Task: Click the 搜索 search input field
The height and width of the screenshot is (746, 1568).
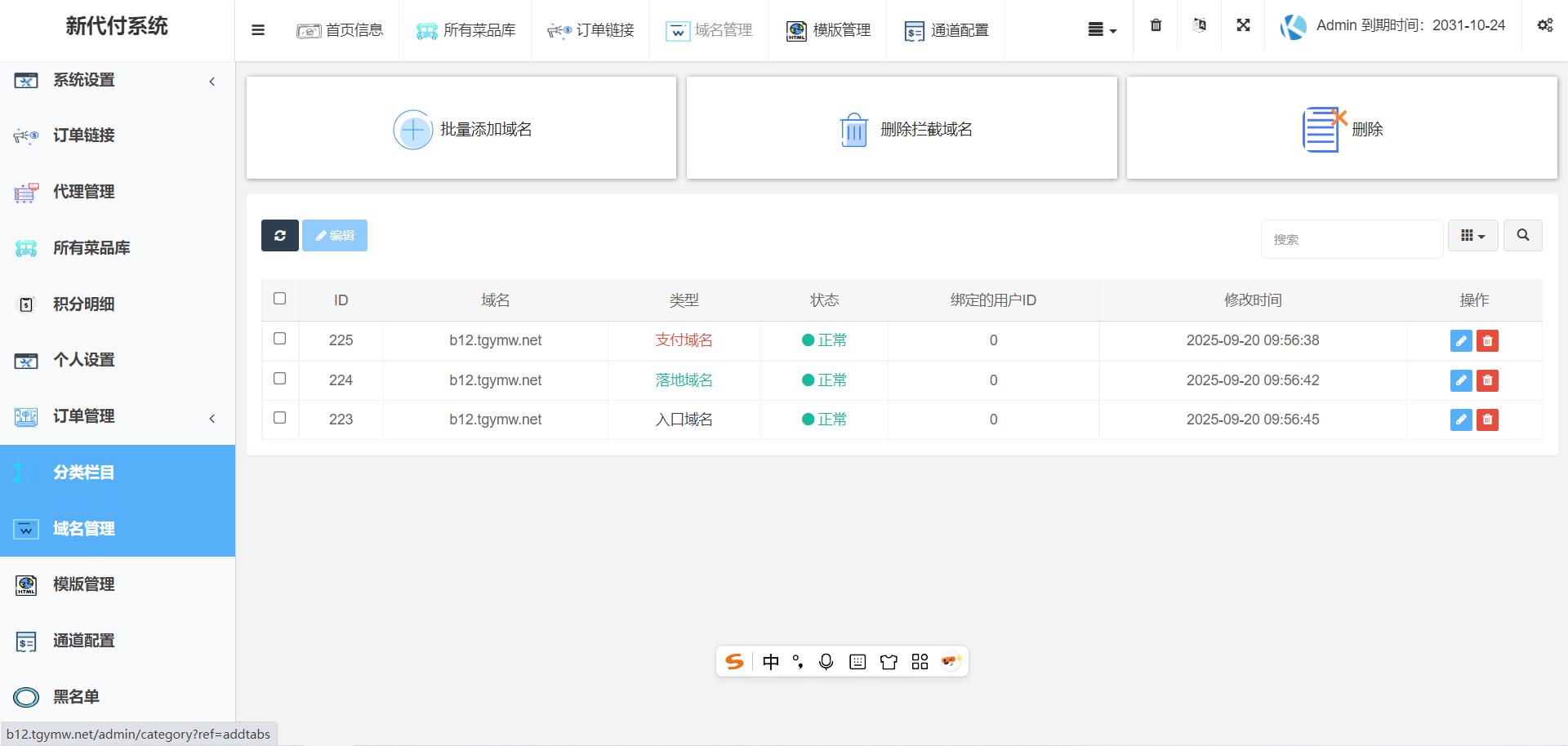Action: (1352, 239)
